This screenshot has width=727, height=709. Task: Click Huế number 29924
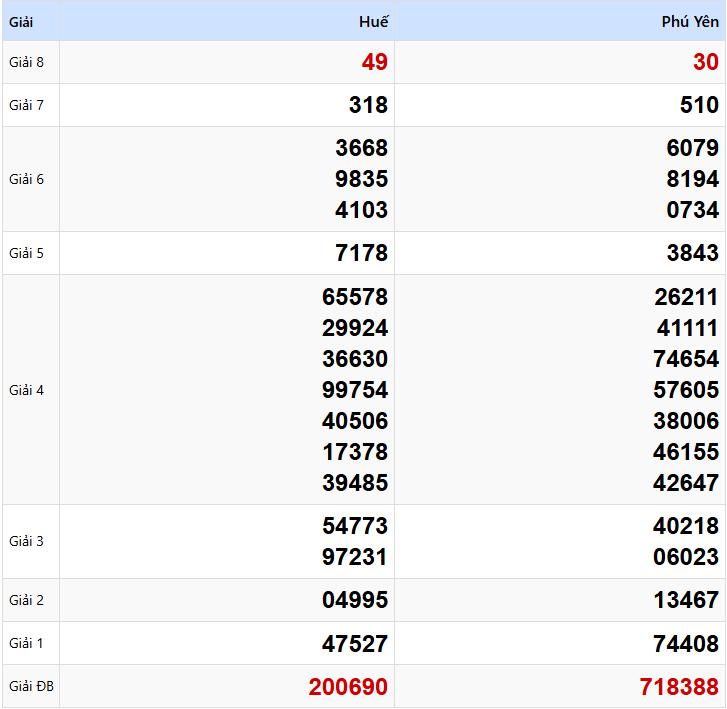coord(355,328)
